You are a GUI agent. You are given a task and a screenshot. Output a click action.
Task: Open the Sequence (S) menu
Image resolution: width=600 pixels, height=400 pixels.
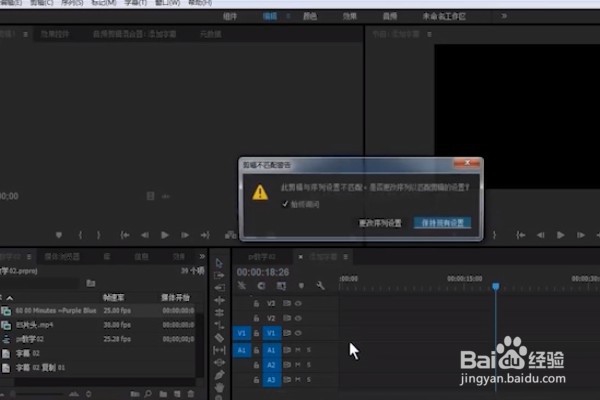pos(72,3)
